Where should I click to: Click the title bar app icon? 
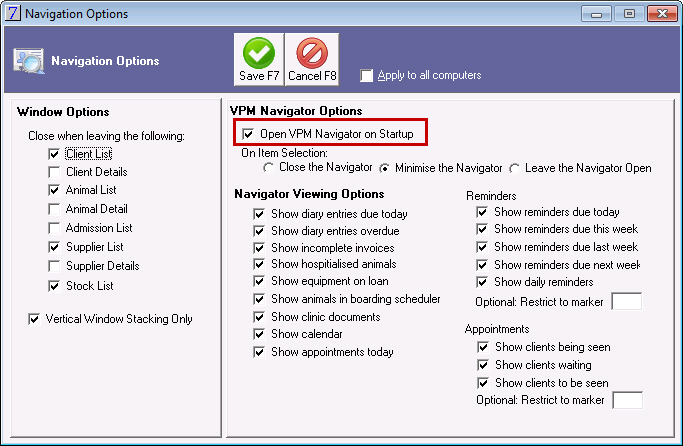[x=13, y=13]
